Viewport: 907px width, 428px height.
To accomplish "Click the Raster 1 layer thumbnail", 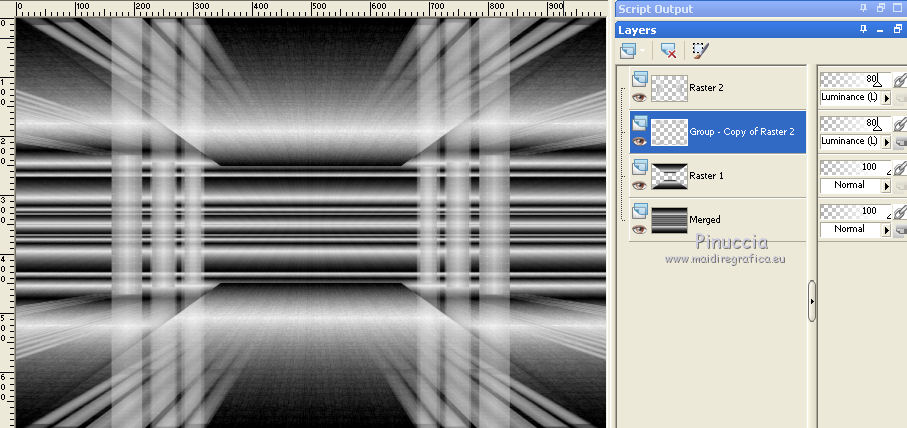I will (669, 176).
